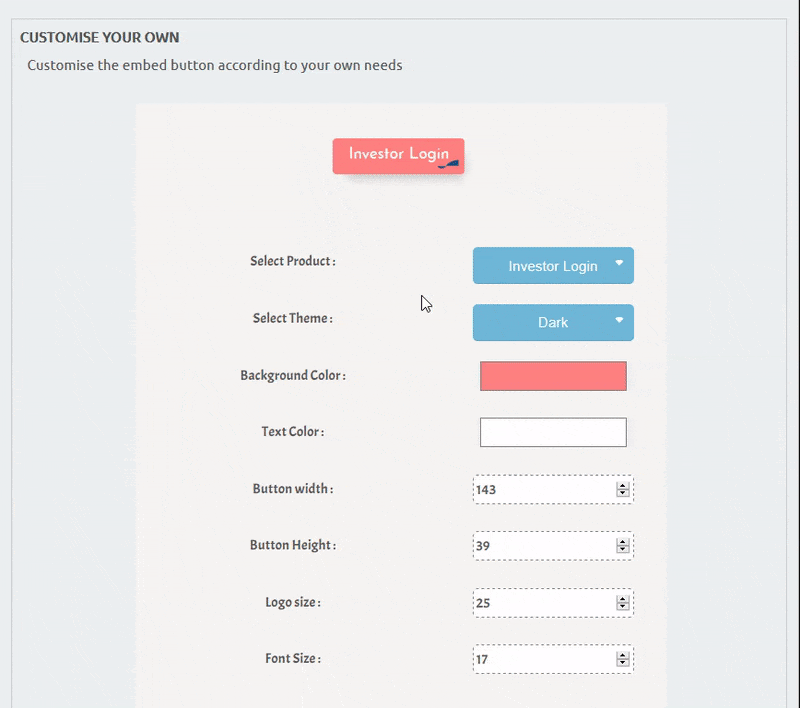The image size is (800, 708).
Task: Raise Logo size with up arrow
Action: tap(623, 600)
